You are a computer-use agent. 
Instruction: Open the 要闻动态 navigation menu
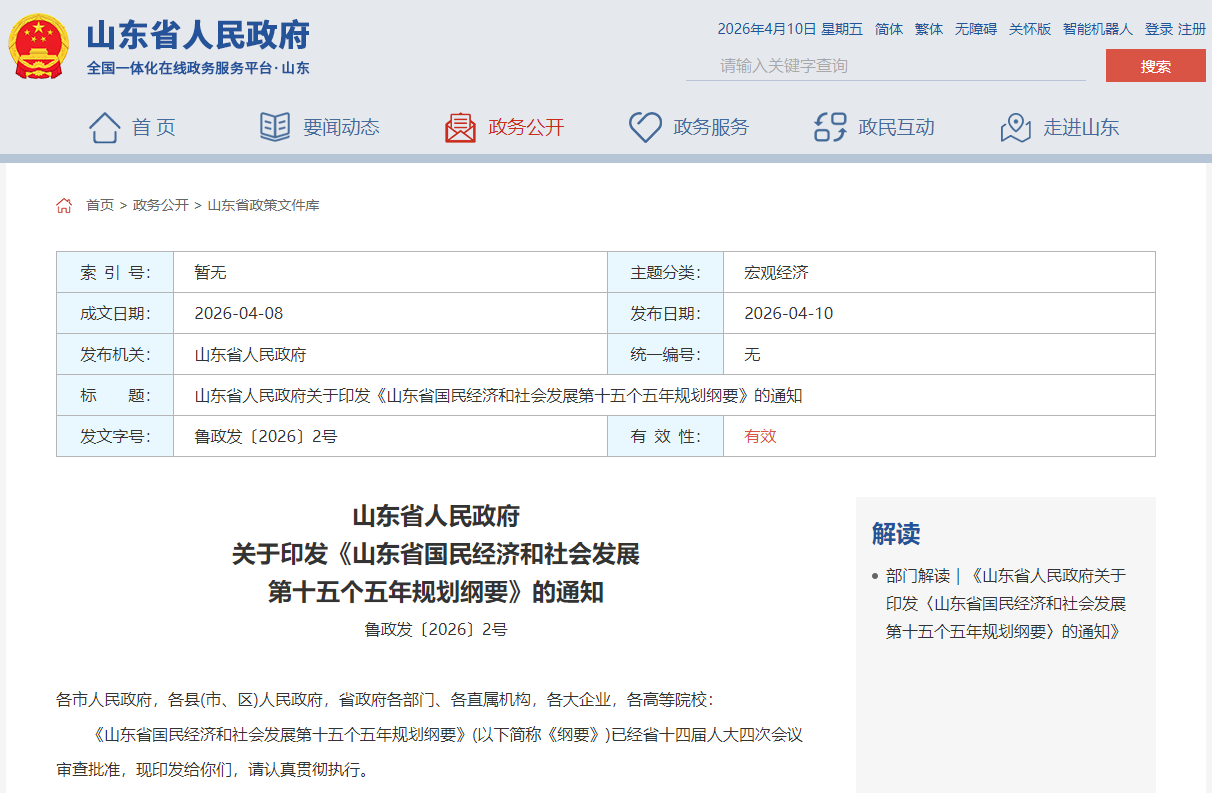(x=341, y=127)
